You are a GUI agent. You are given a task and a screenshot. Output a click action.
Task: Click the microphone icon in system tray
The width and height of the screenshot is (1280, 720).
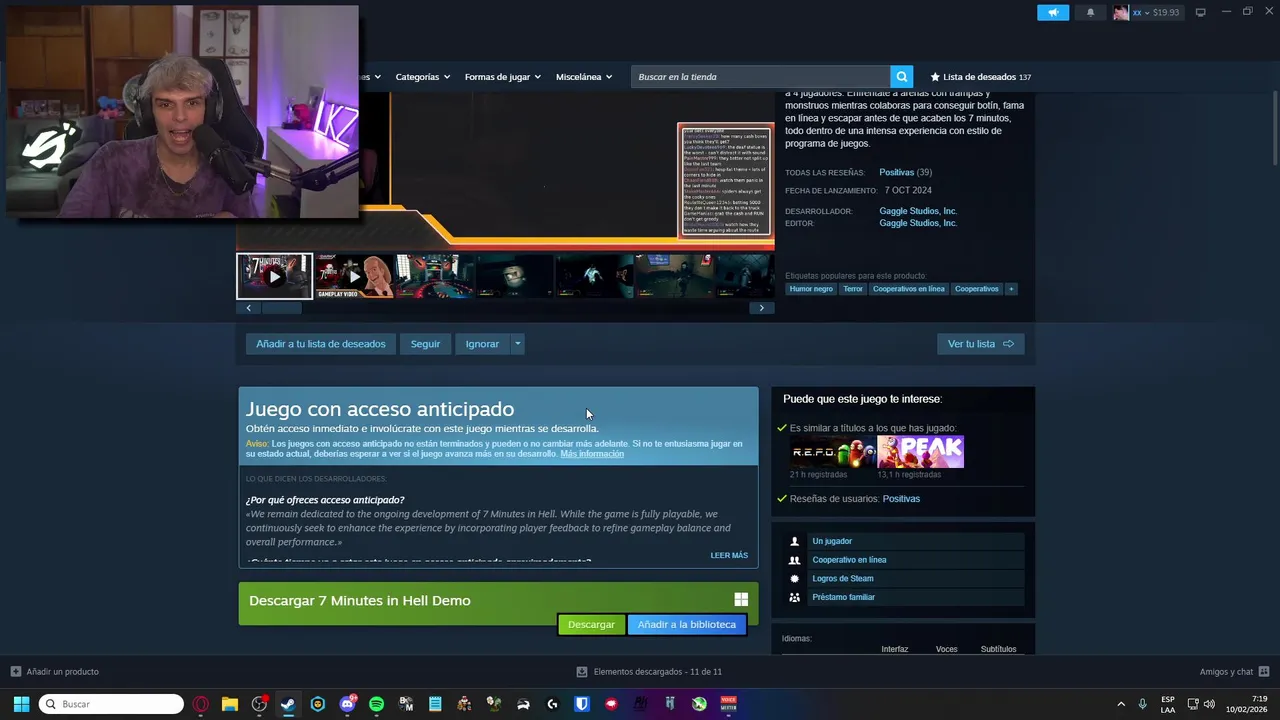coord(1142,704)
